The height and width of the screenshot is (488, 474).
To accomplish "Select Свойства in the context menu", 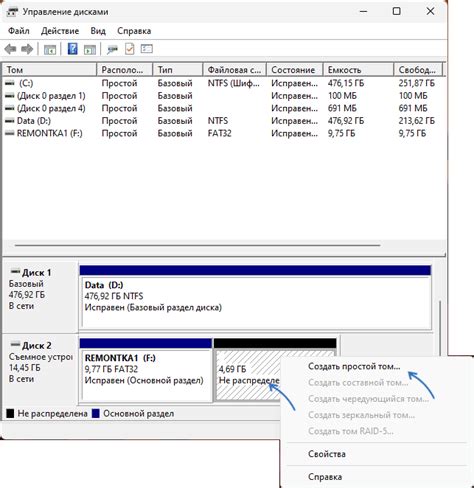I will pos(327,454).
